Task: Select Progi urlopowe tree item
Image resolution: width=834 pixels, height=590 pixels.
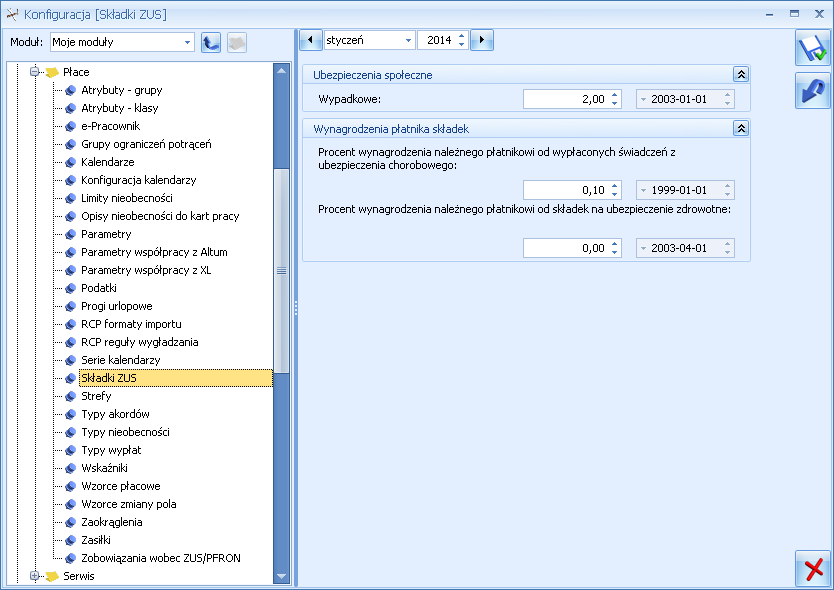Action: click(116, 306)
